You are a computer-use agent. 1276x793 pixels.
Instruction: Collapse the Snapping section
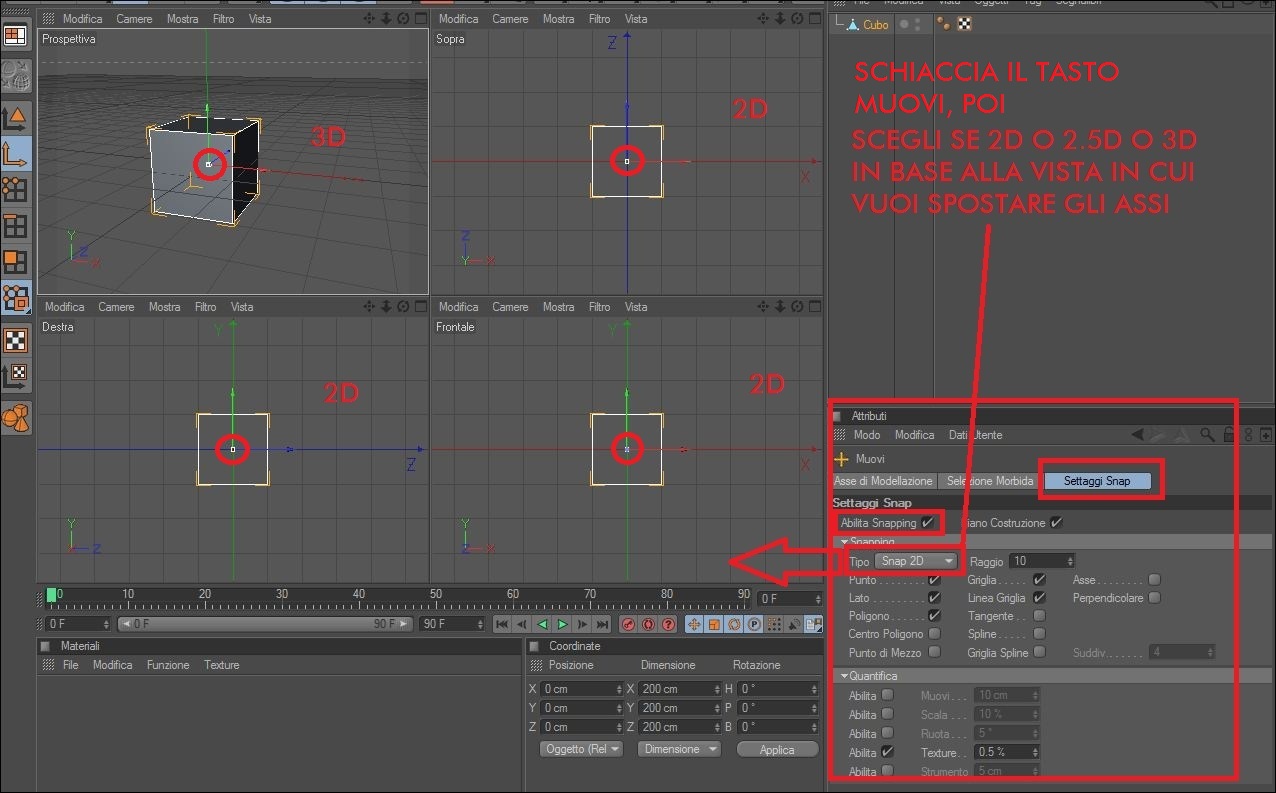(844, 542)
